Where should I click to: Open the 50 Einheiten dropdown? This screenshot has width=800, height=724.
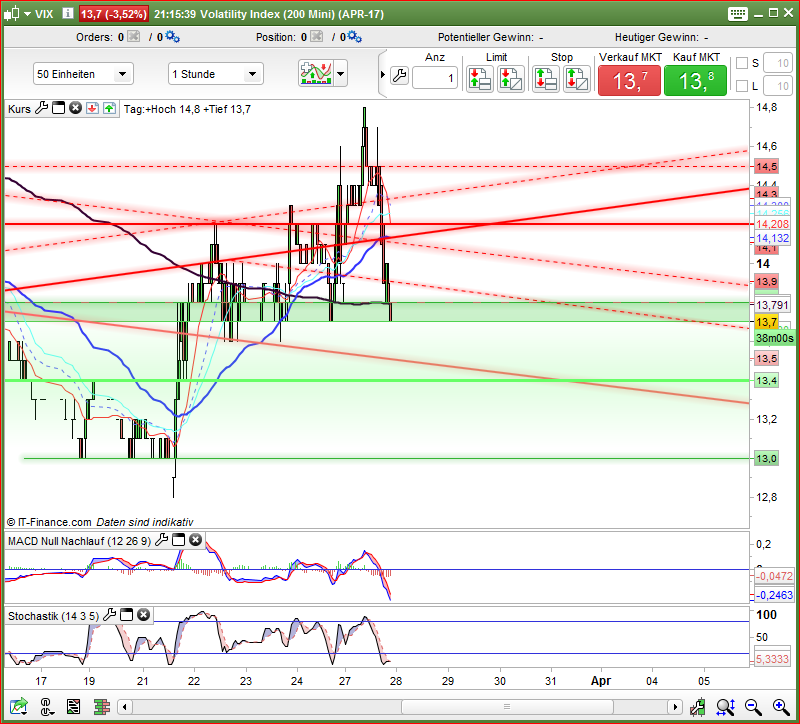(83, 74)
